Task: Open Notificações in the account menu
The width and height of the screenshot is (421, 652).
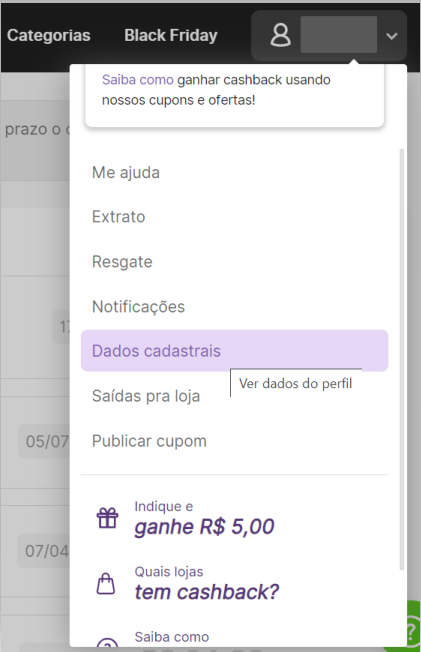Action: pyautogui.click(x=139, y=306)
